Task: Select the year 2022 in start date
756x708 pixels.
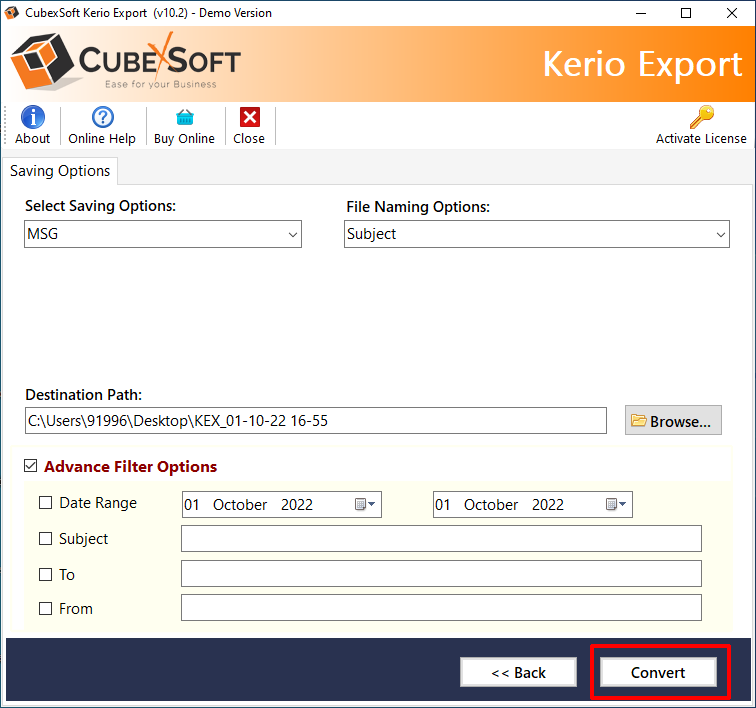Action: (297, 504)
